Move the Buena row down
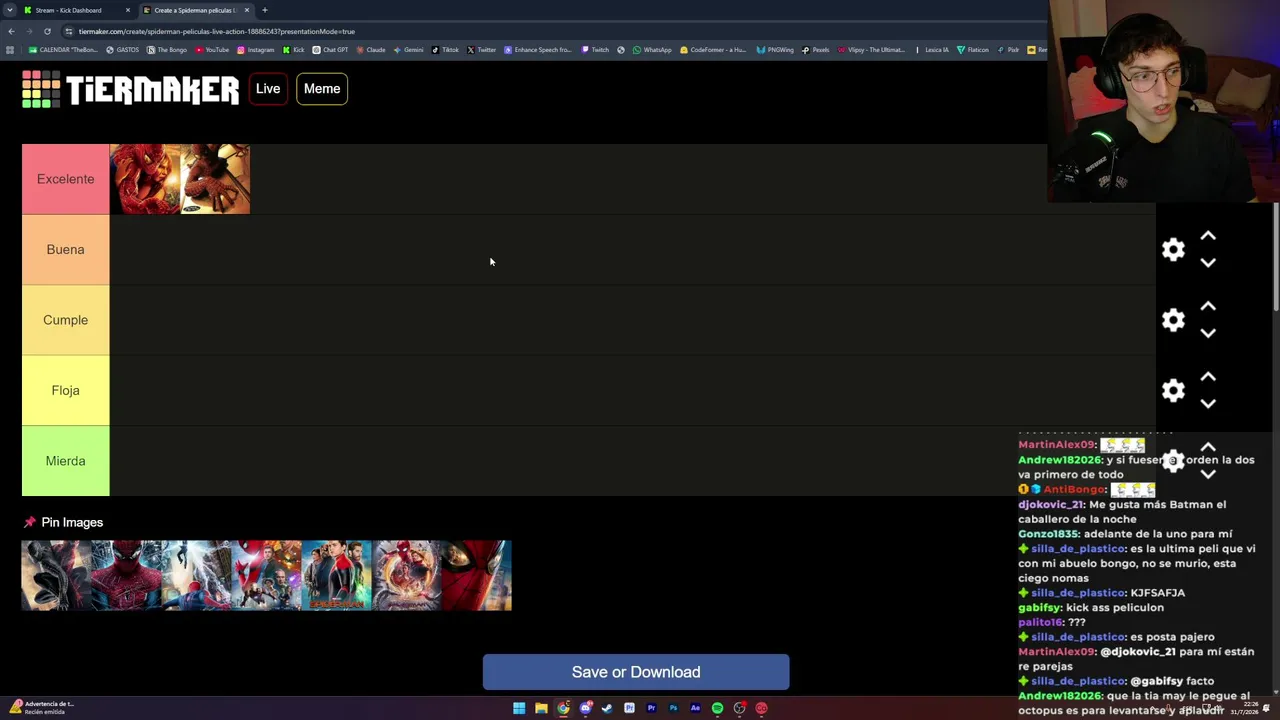The image size is (1280, 720). click(x=1208, y=262)
